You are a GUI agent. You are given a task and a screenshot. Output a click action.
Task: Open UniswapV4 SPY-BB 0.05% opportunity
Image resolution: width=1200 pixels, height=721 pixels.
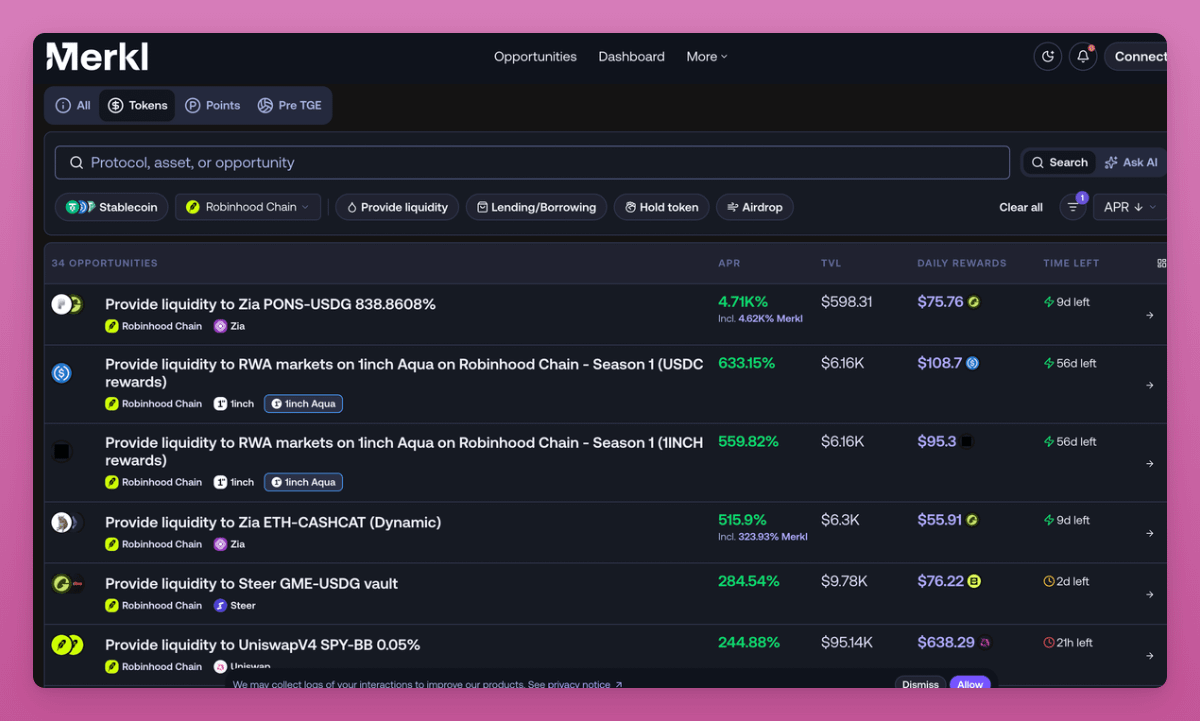click(262, 645)
